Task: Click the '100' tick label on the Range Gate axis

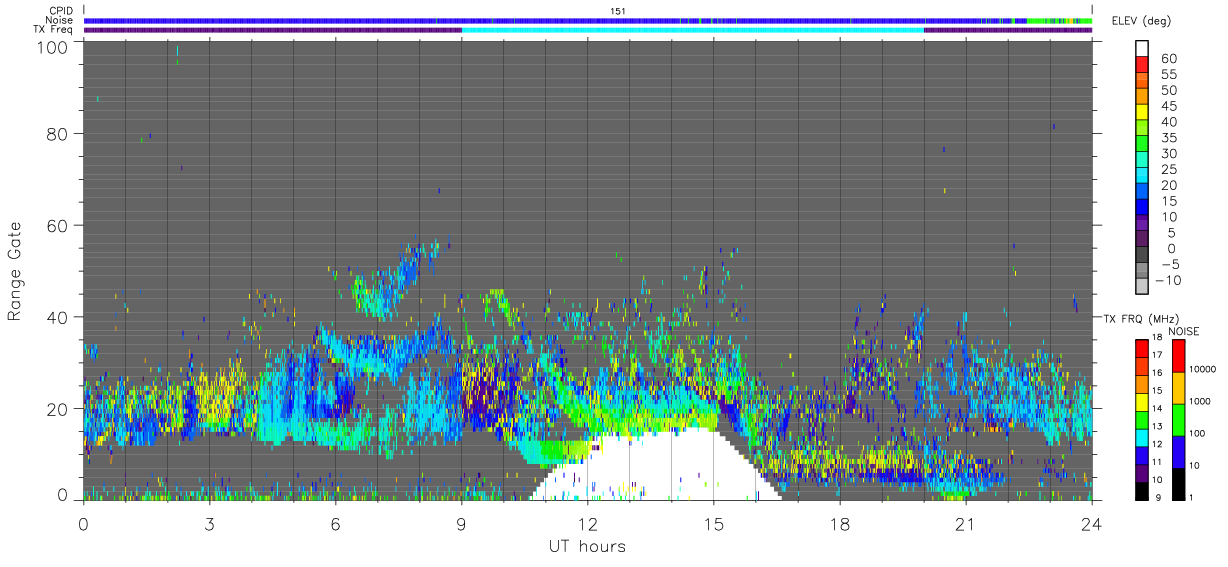Action: [x=54, y=46]
